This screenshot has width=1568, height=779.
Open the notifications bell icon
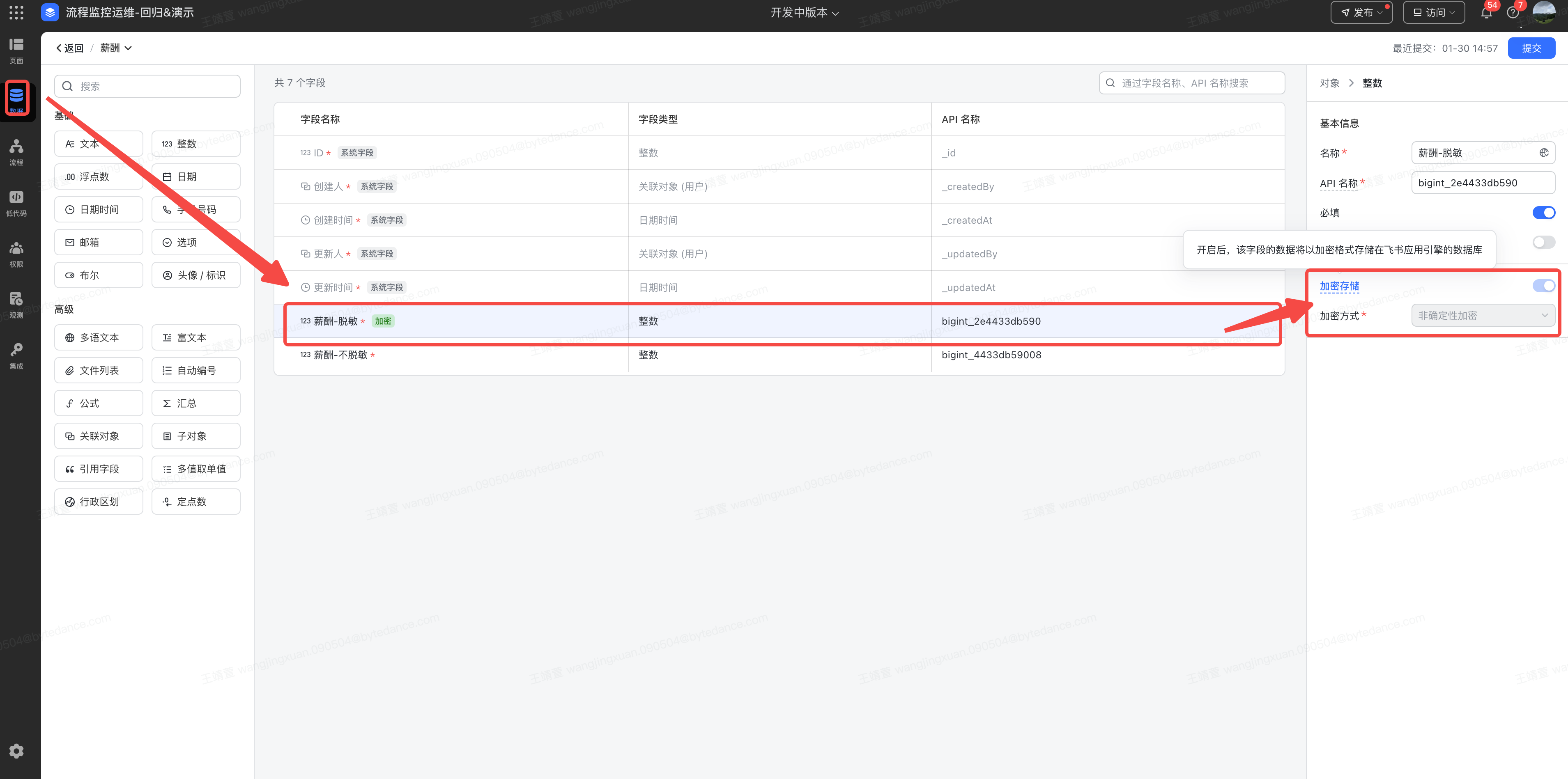tap(1486, 13)
